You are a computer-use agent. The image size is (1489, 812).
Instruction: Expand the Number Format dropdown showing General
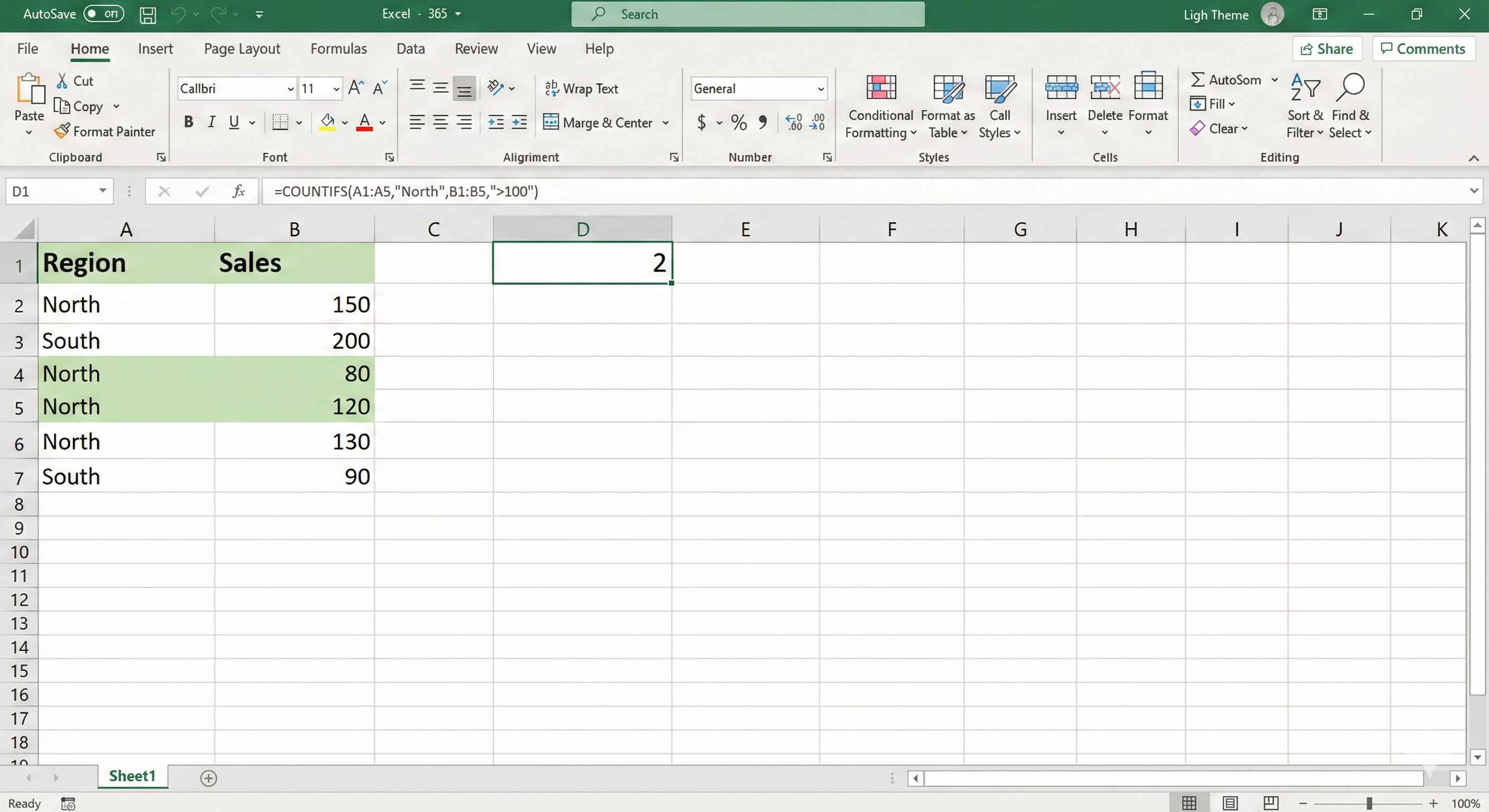[821, 88]
